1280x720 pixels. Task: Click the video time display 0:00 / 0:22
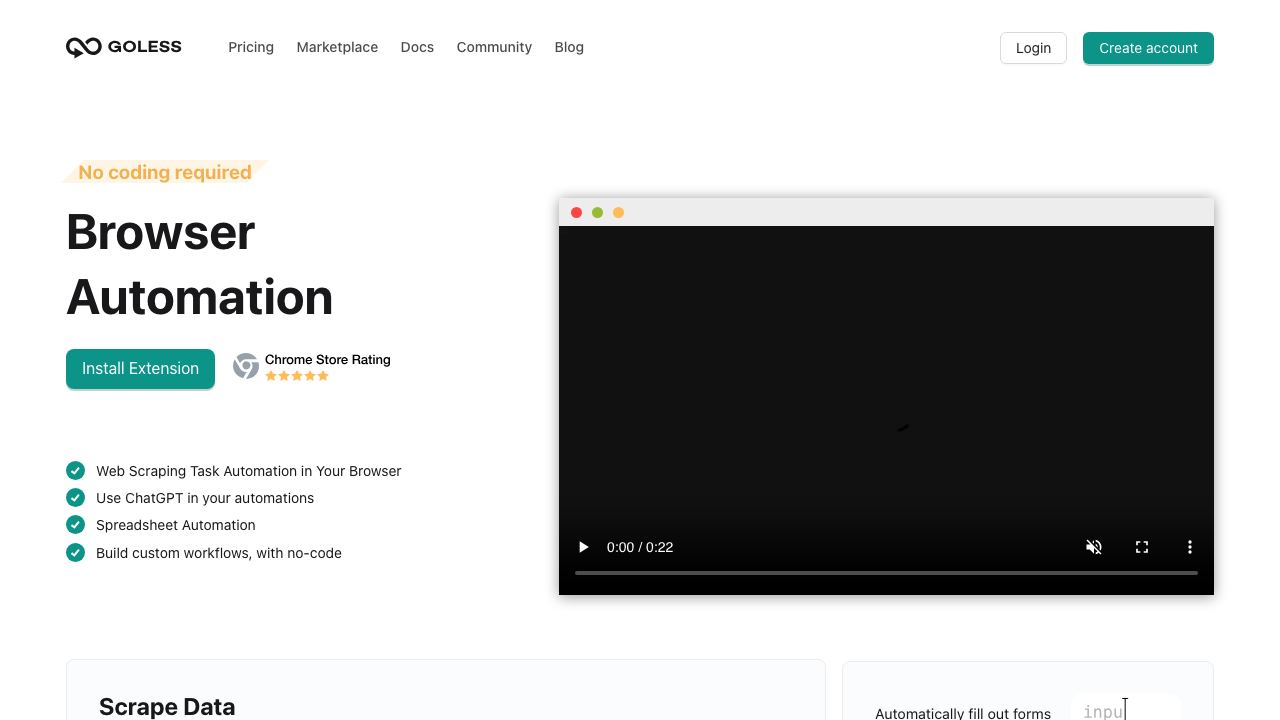pyautogui.click(x=640, y=547)
